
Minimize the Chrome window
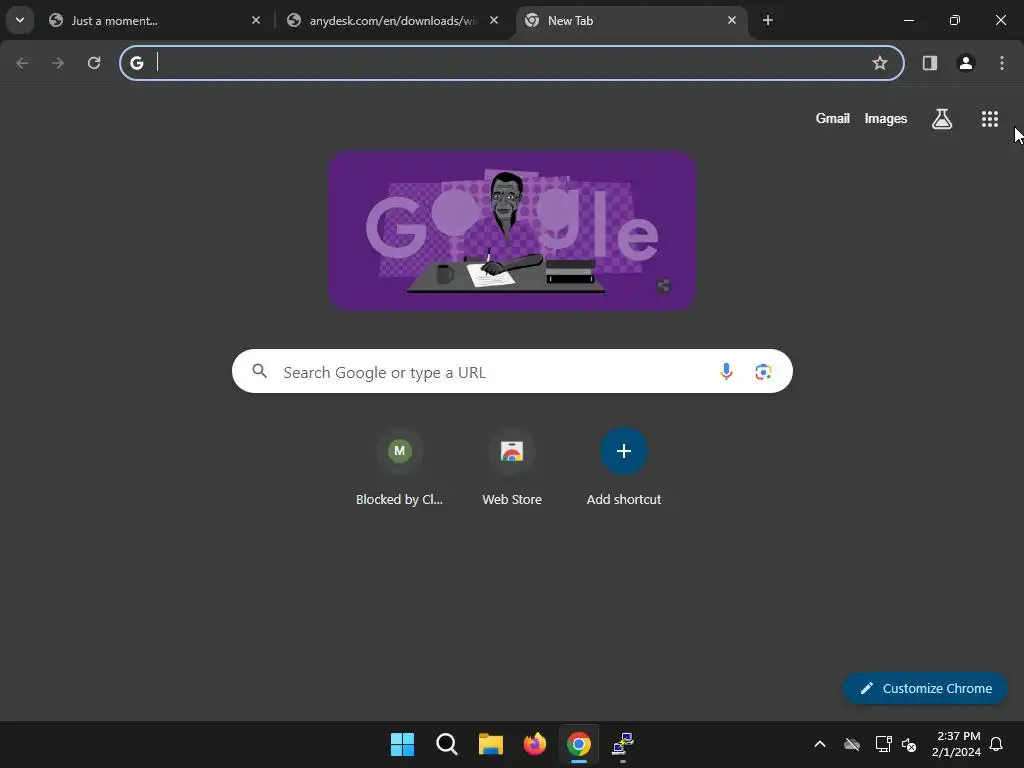[x=908, y=20]
